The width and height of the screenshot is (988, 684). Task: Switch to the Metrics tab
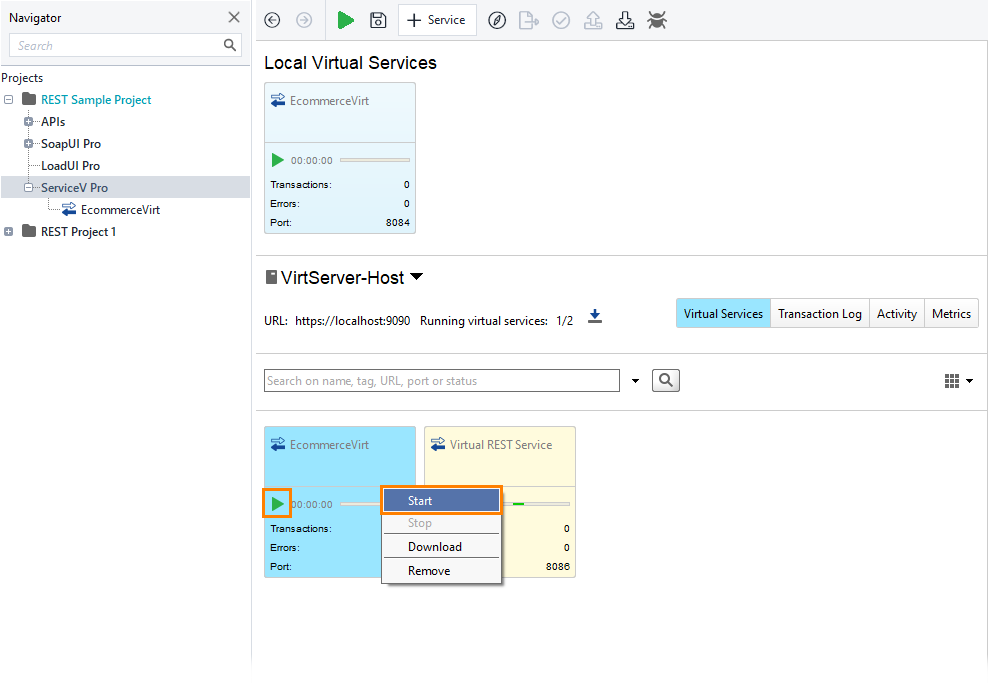tap(951, 314)
